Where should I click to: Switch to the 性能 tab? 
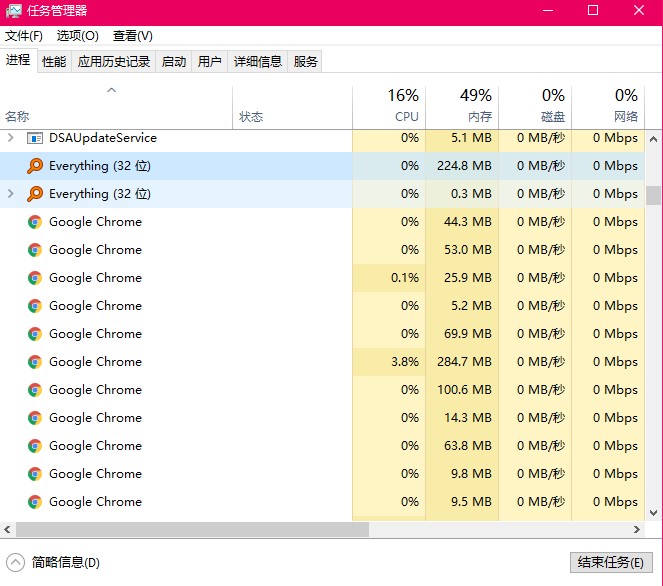[x=54, y=62]
